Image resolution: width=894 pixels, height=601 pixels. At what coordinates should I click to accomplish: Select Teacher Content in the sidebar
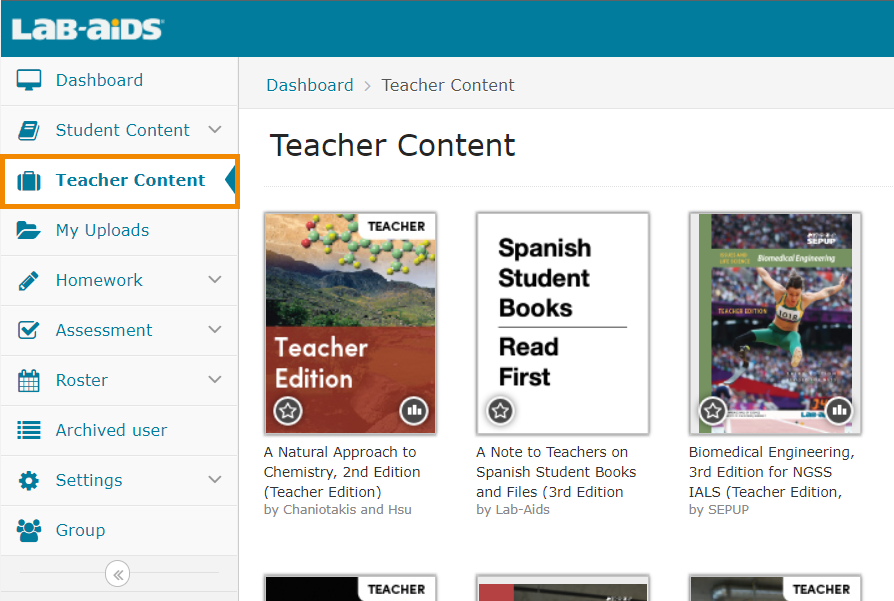click(130, 180)
